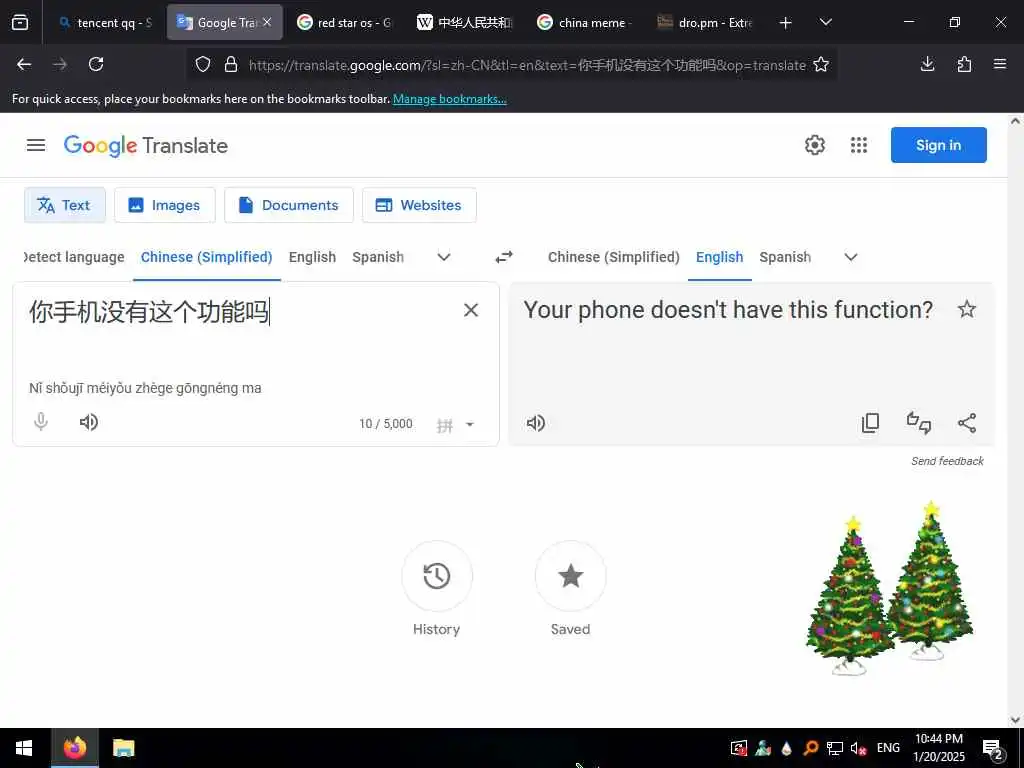Expand more target languages list
Screen dimensions: 1024x768
[851, 257]
